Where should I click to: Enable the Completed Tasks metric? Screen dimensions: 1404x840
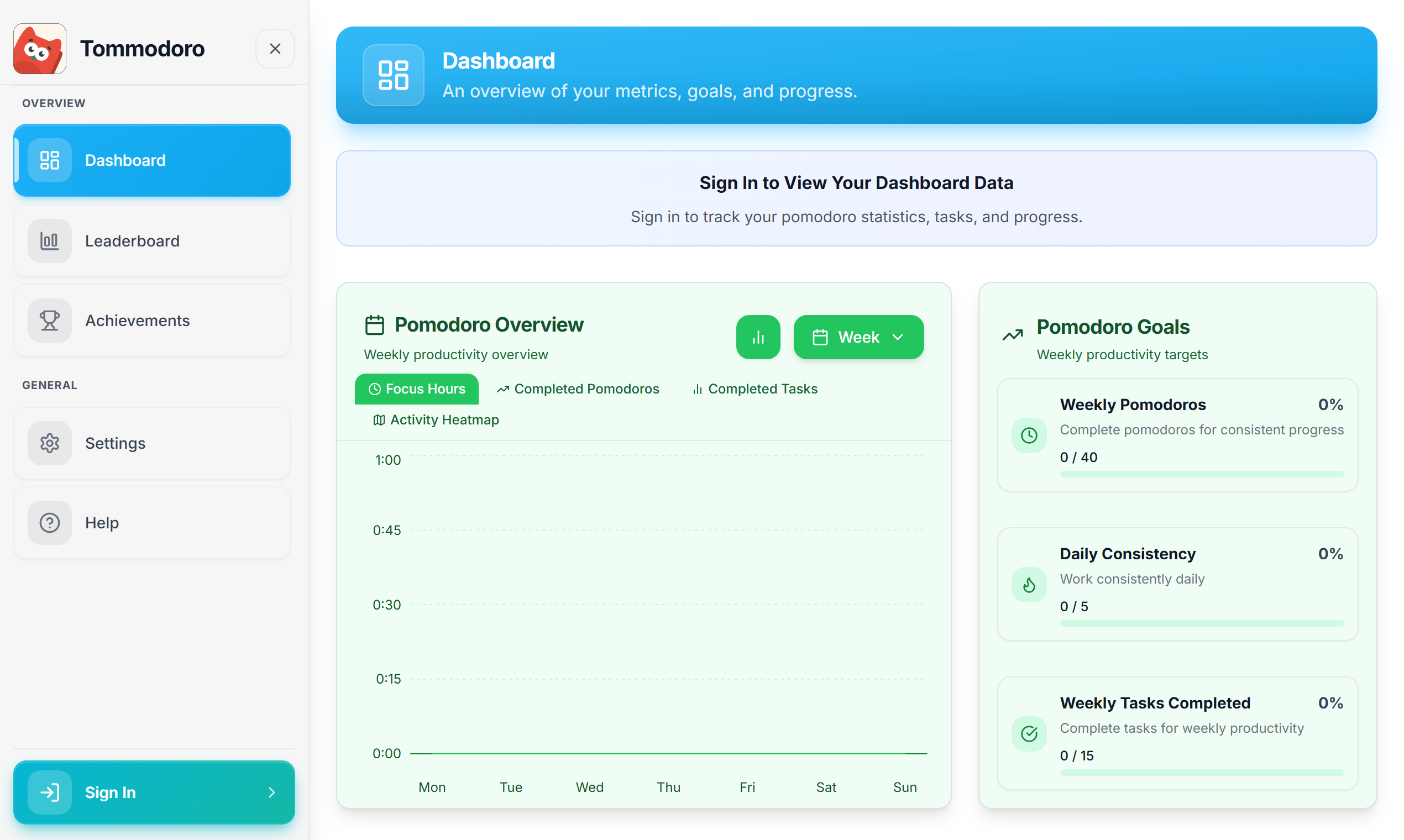[754, 389]
